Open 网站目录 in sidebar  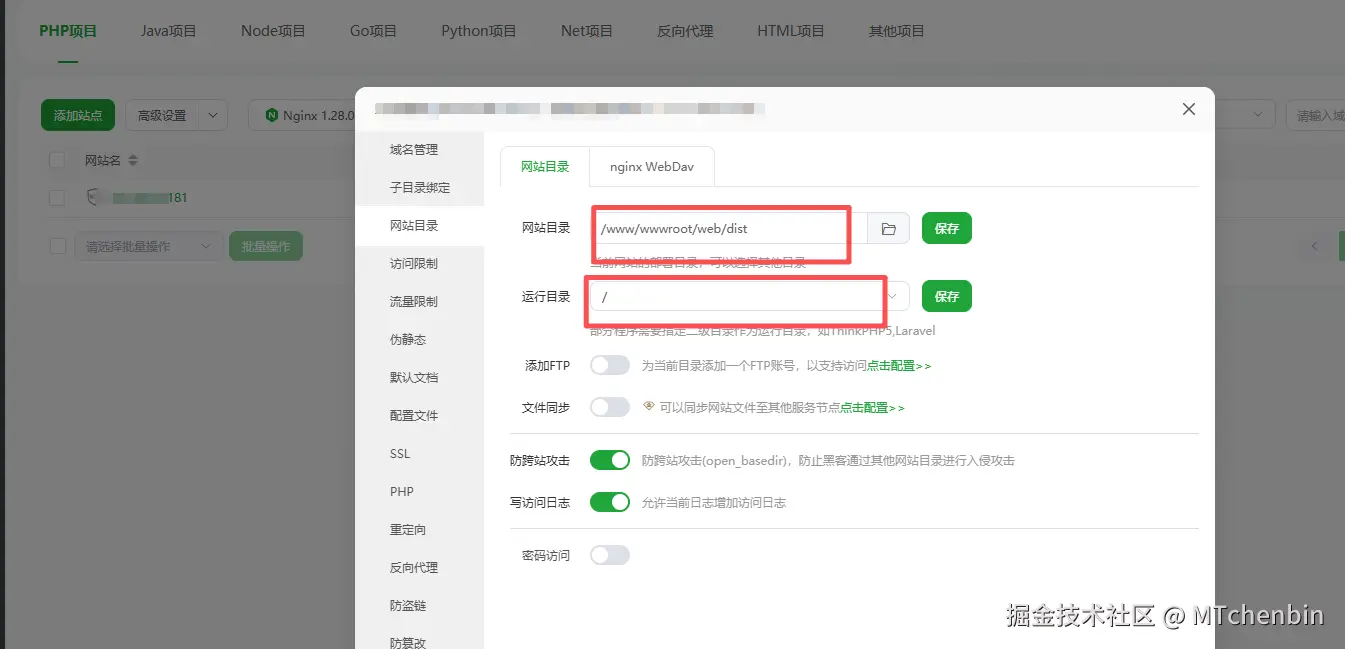(420, 226)
